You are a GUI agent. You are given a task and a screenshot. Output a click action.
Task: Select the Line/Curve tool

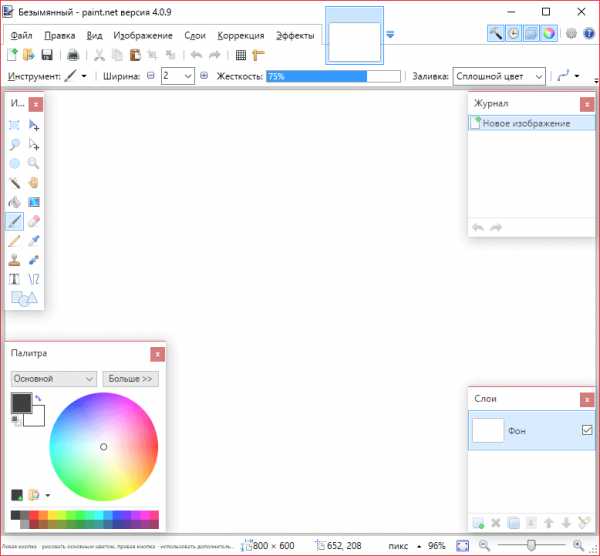click(x=34, y=279)
